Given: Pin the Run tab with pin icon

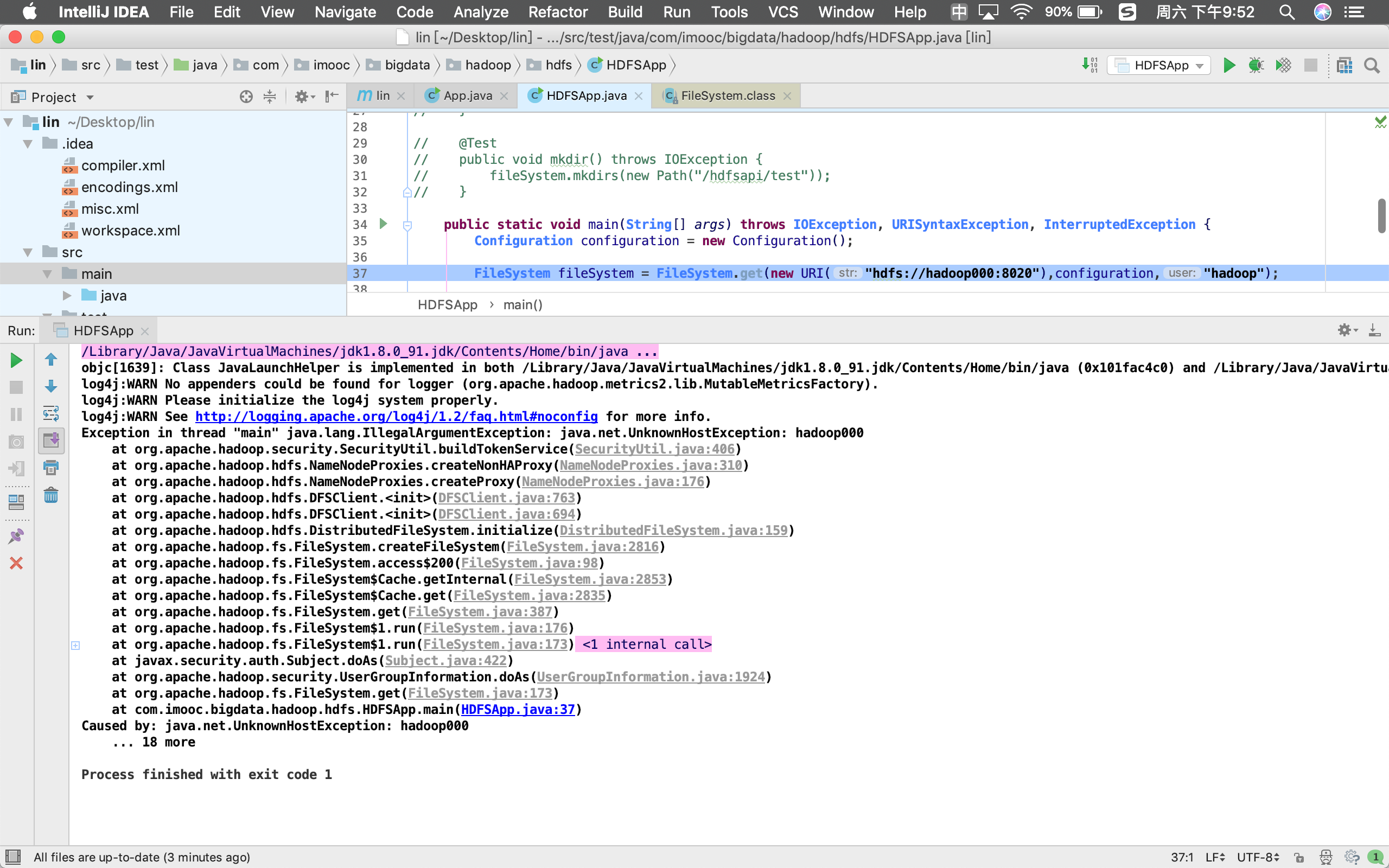Looking at the screenshot, I should [x=16, y=535].
